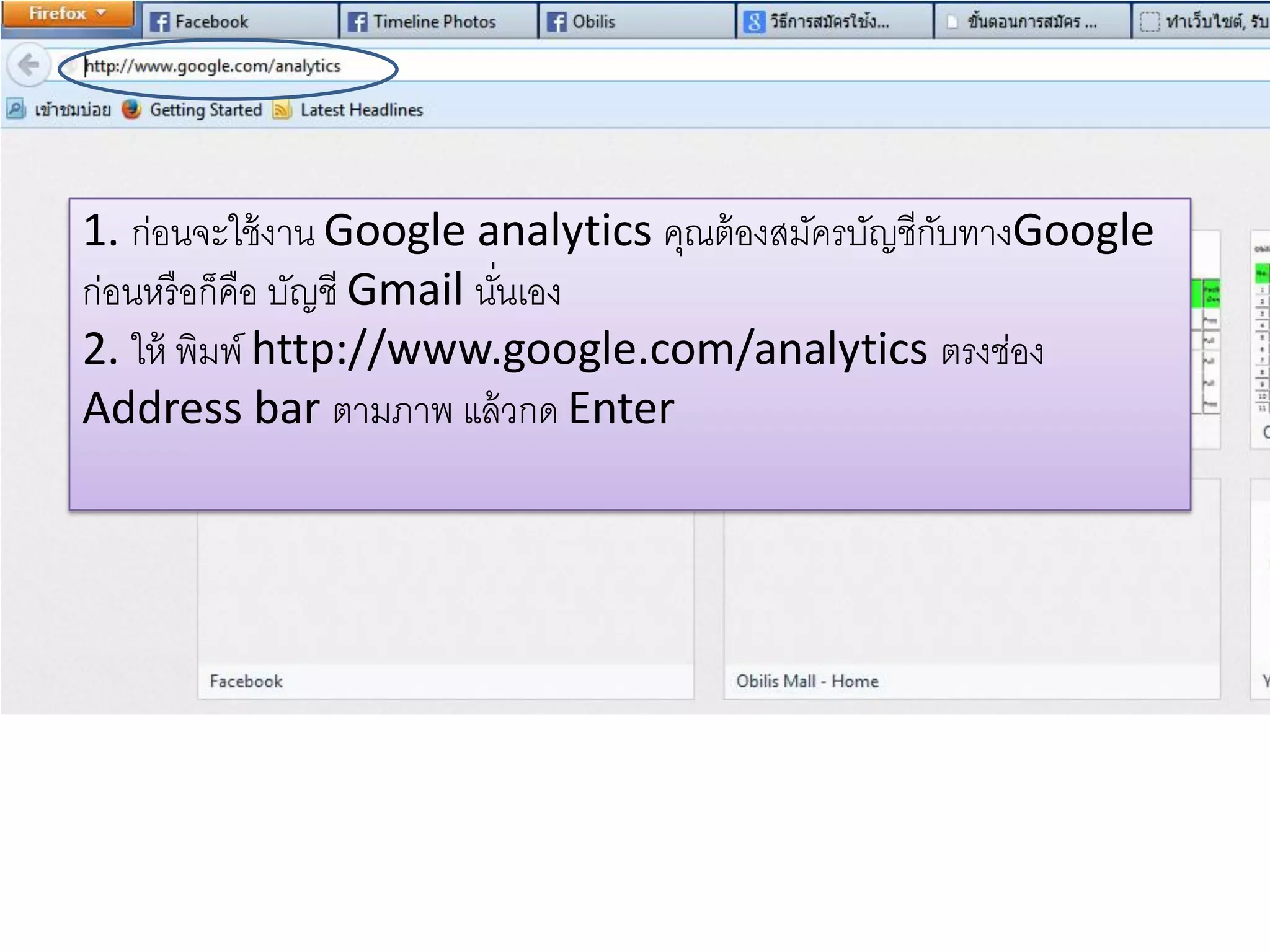Click the Facebook icon on Obilis tab
1270x952 pixels.
(556, 22)
